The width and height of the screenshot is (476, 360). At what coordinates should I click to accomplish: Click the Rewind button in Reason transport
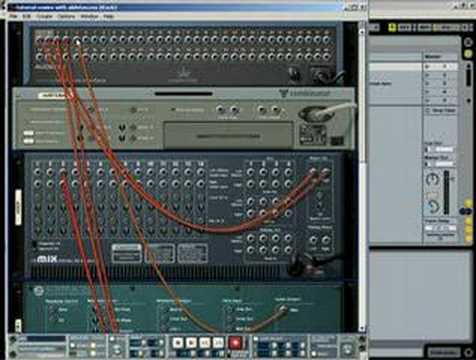(x=205, y=342)
